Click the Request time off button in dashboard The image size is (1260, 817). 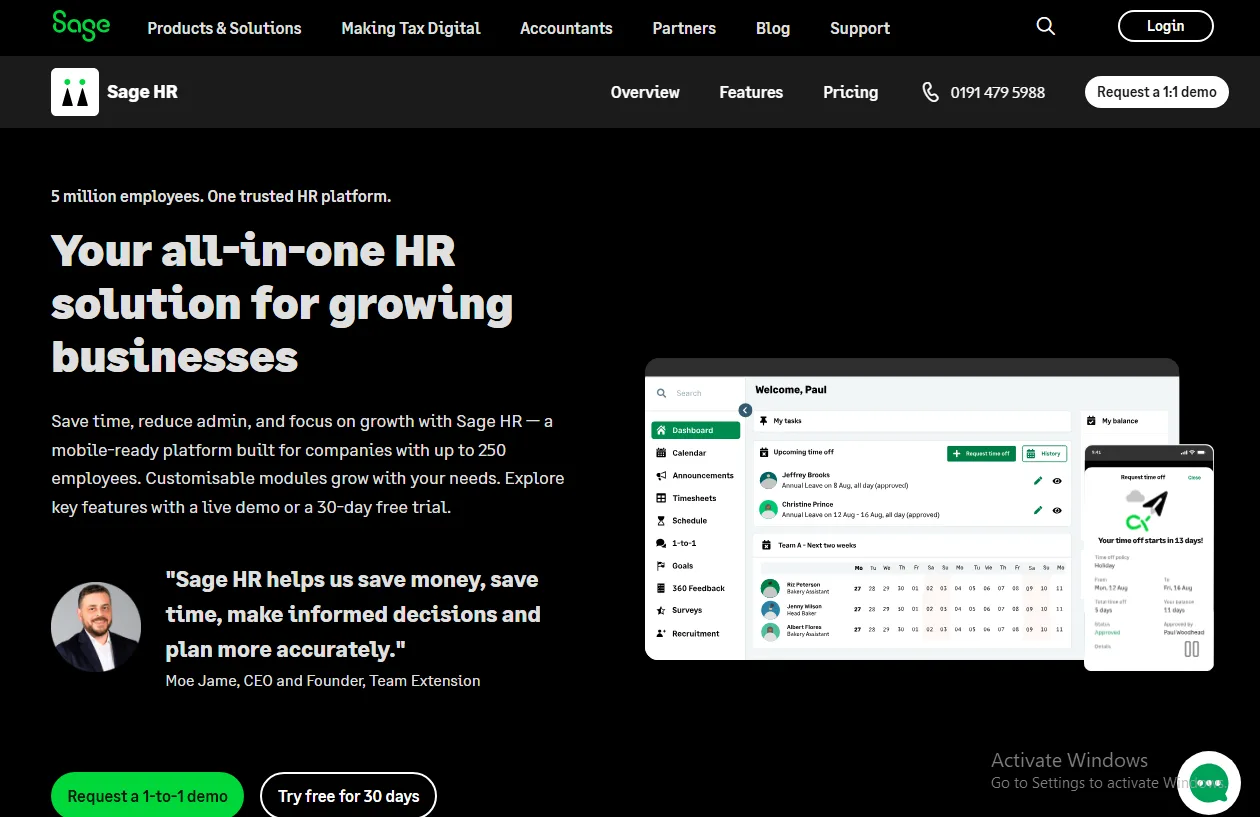981,453
